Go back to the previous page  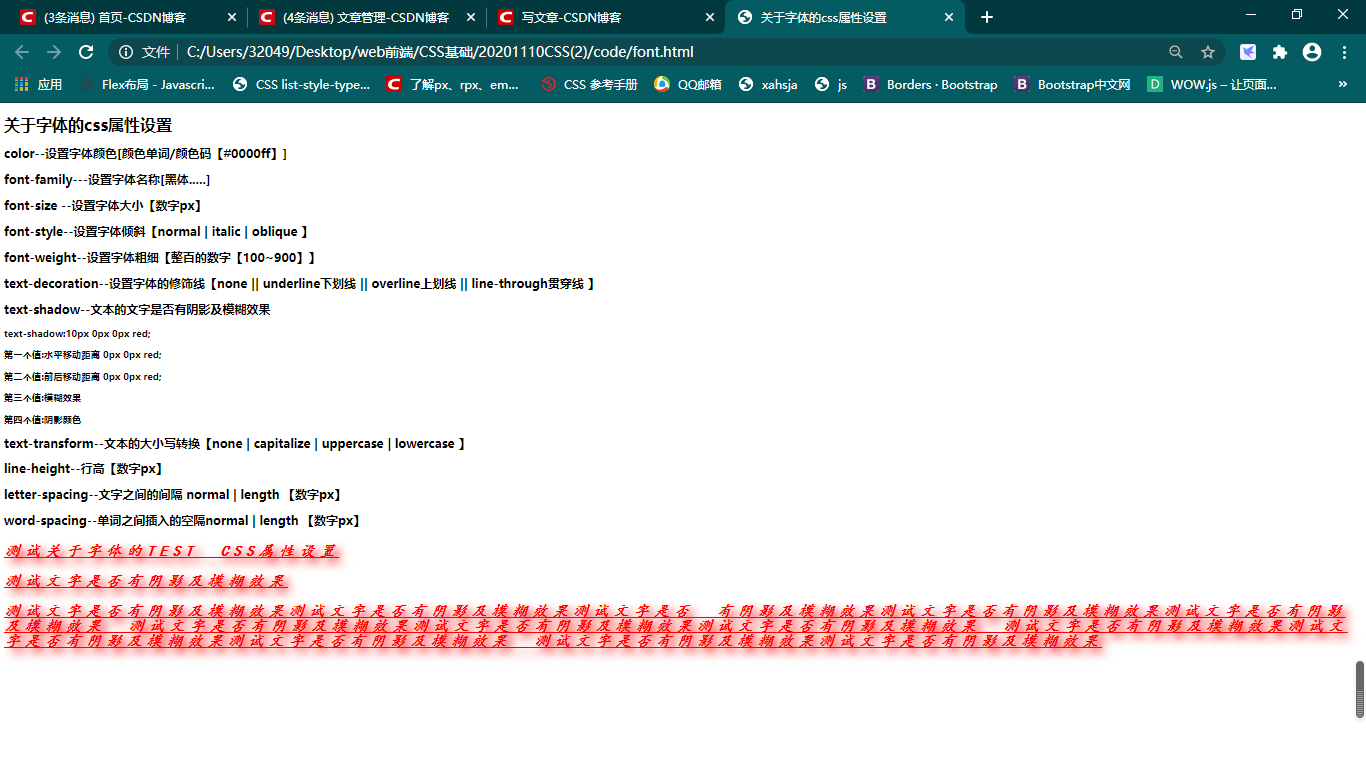tap(22, 52)
